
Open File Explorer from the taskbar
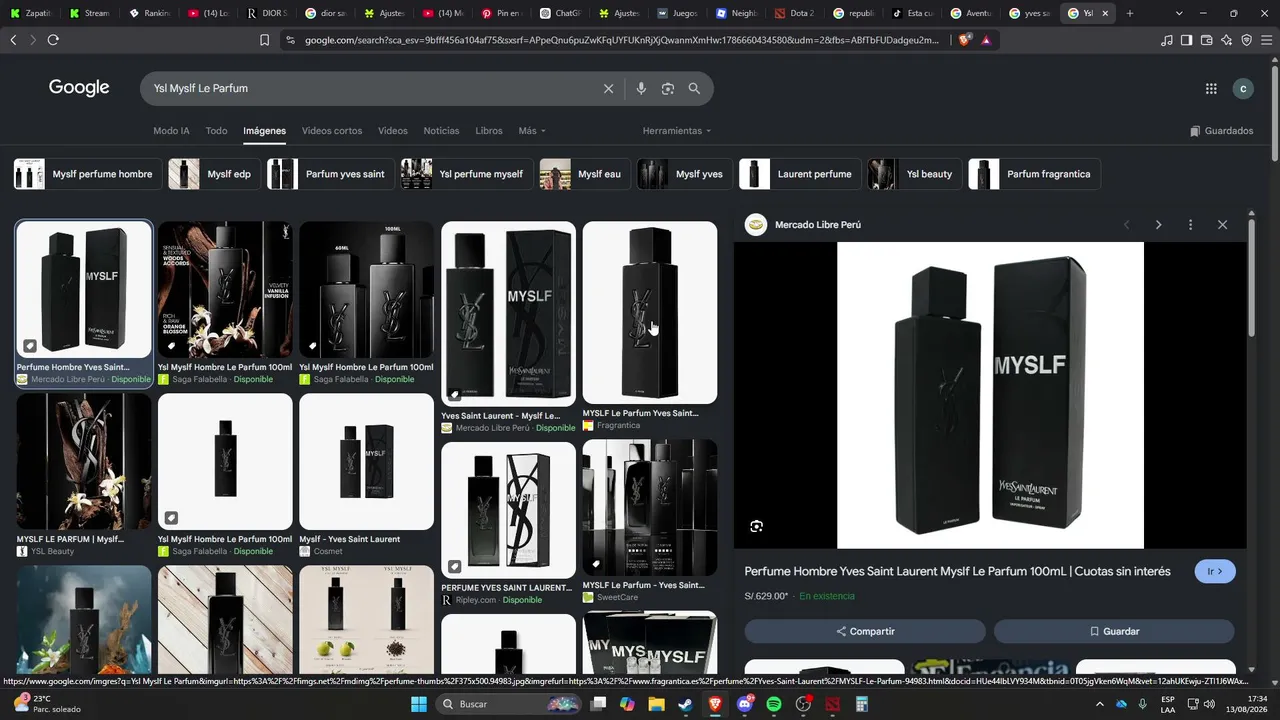pos(656,704)
